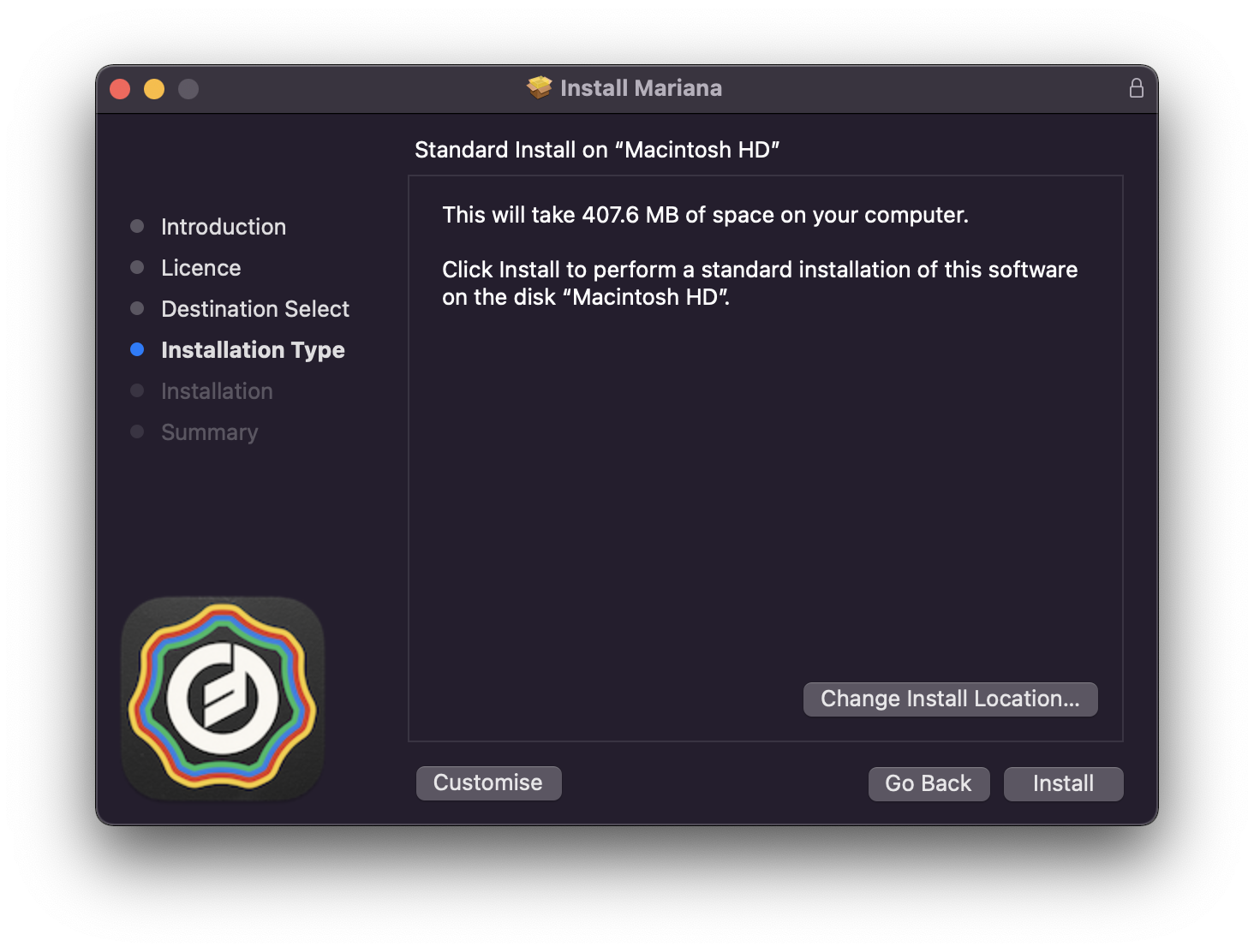Screen dimensions: 1254x952
Task: Go to Destination Select step
Action: 255,309
